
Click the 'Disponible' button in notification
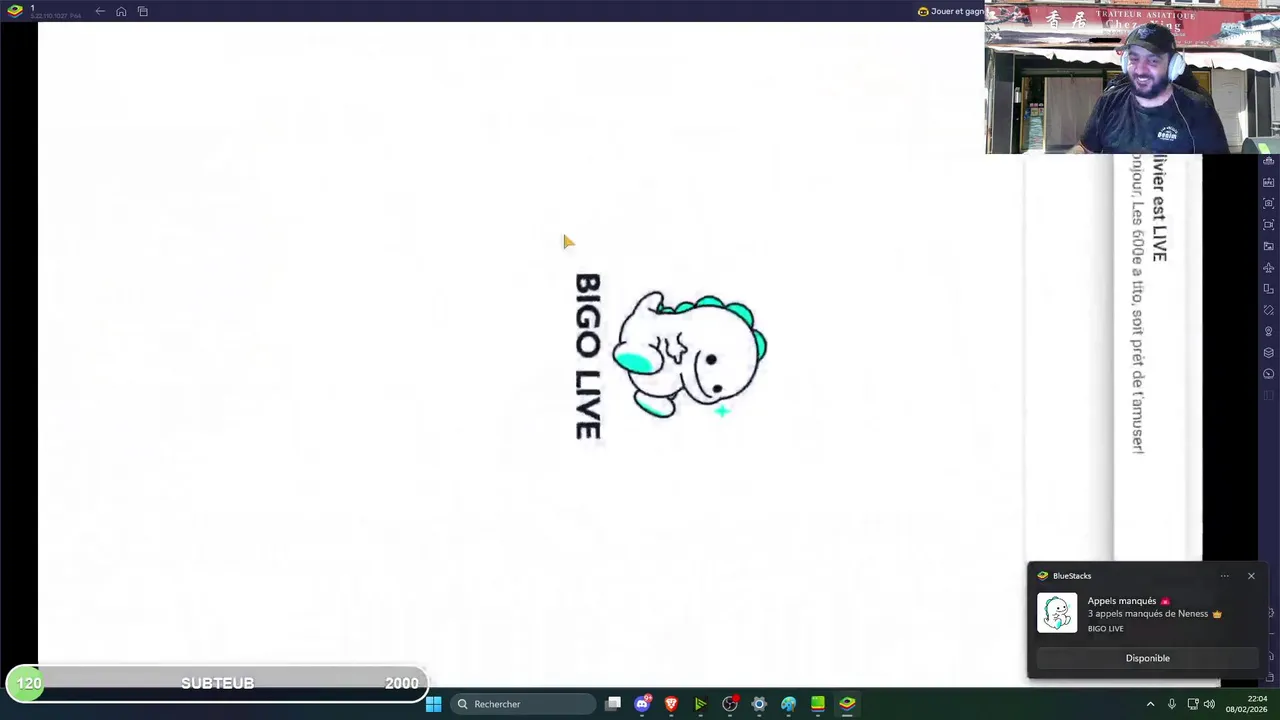1147,658
